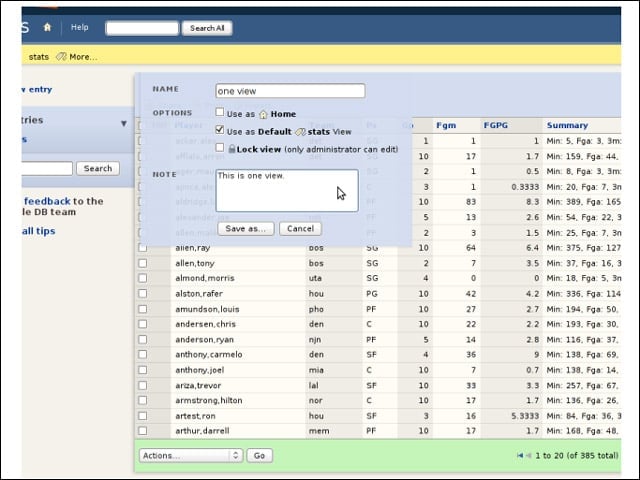Open the home icon in top bar

[x=47, y=27]
